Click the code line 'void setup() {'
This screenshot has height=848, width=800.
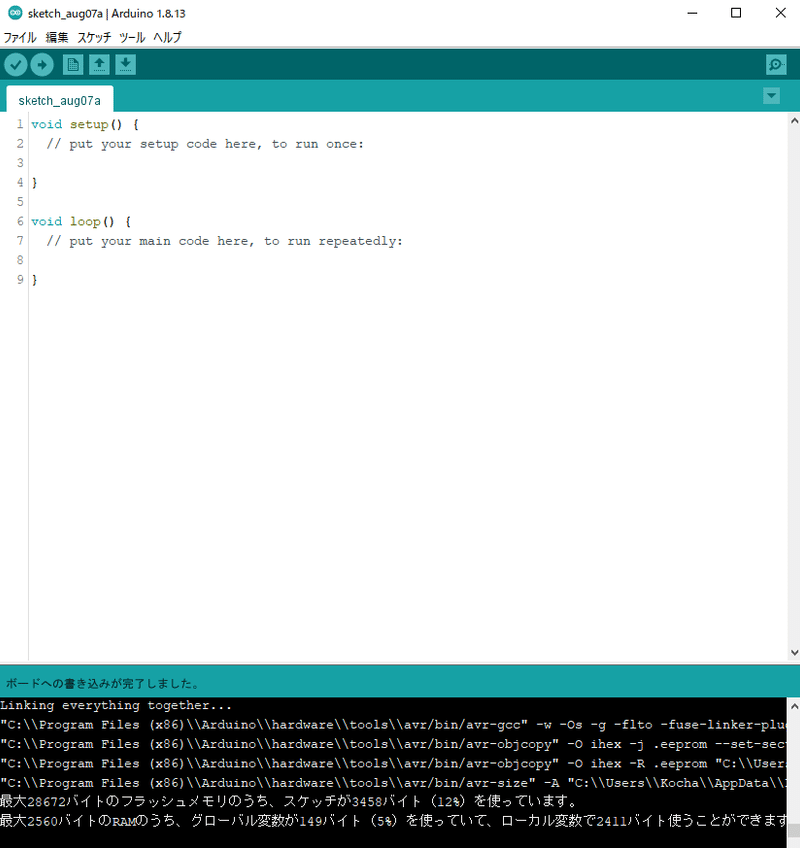[x=85, y=124]
